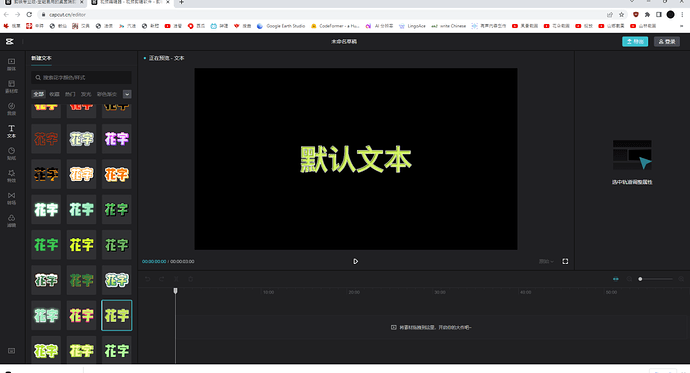Select the Text (T) tool in sidebar
Image resolution: width=690 pixels, height=373 pixels.
(11, 131)
